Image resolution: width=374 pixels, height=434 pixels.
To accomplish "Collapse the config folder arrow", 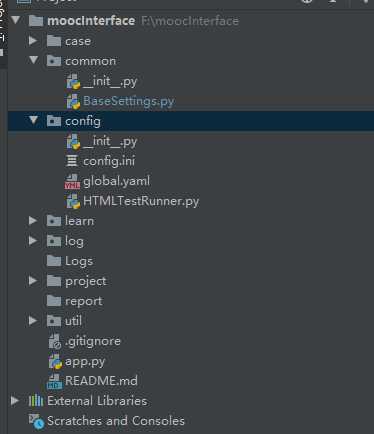I will [34, 120].
